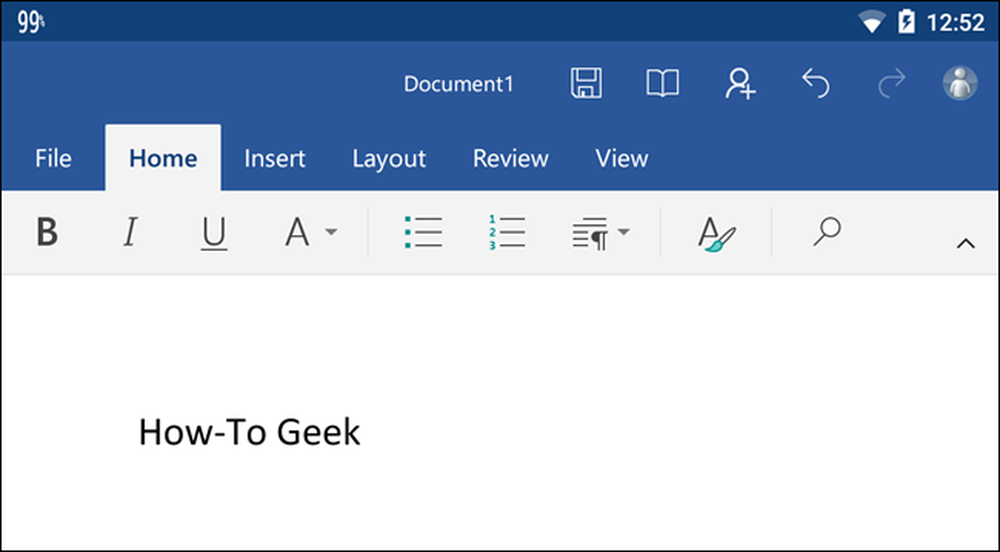Toggle bold formatting
This screenshot has height=552, width=1000.
click(47, 231)
